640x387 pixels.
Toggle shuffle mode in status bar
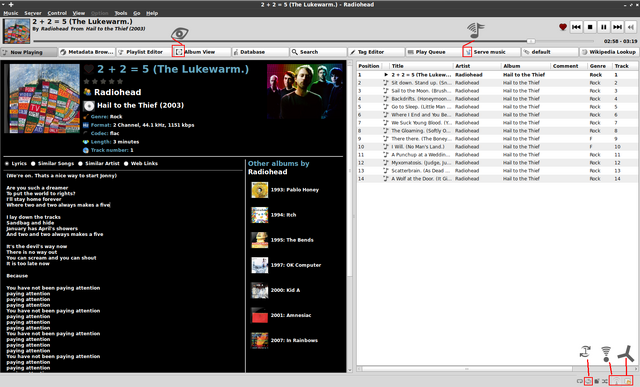[x=604, y=381]
